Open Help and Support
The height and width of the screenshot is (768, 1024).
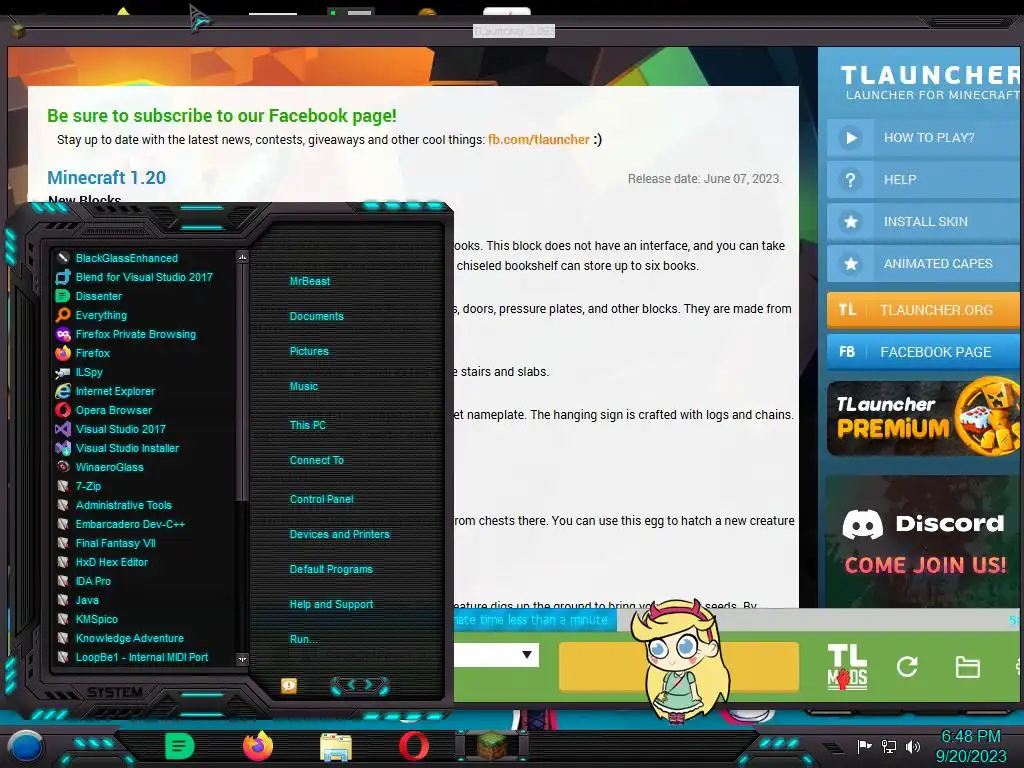(331, 604)
